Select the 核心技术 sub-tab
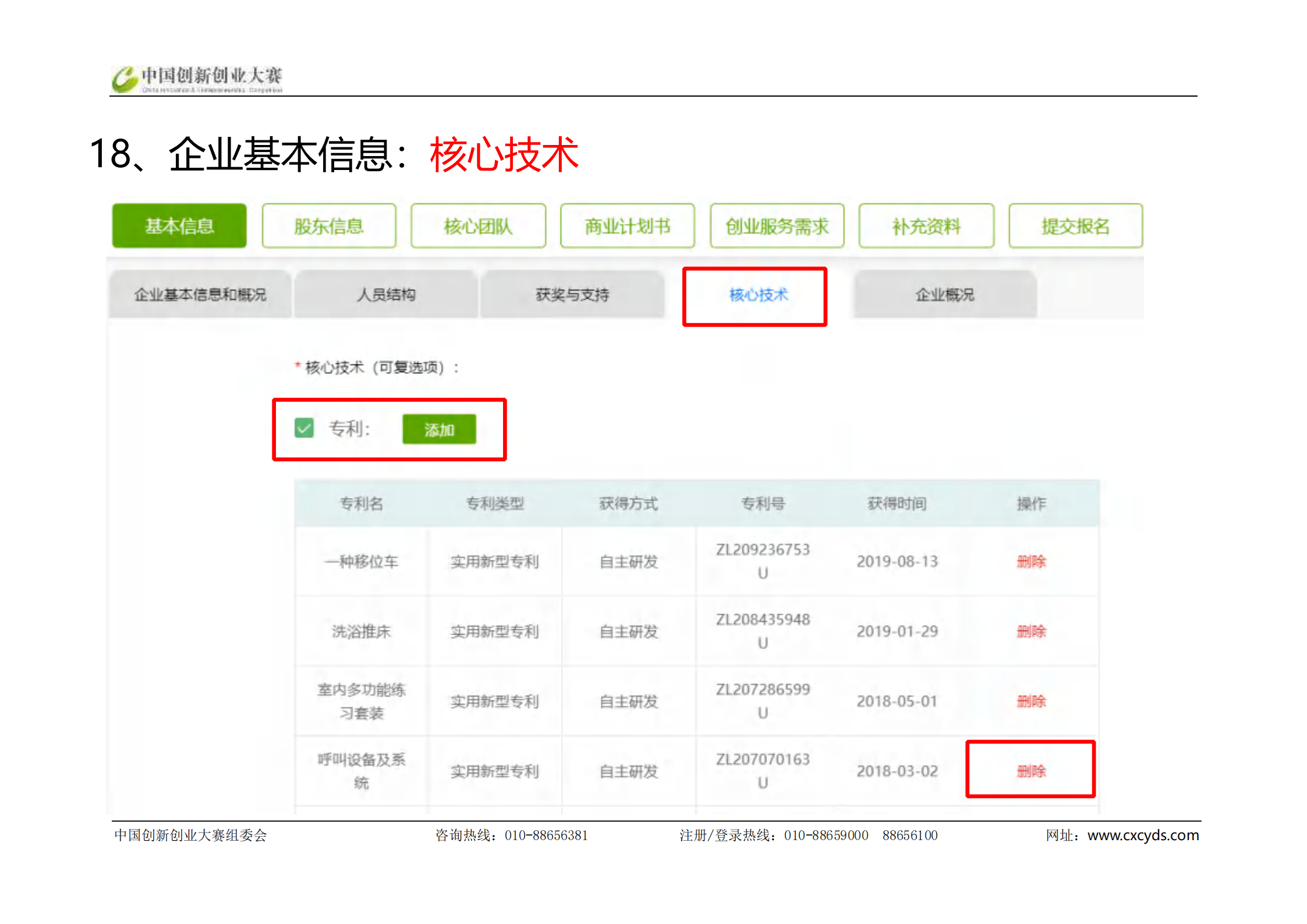This screenshot has width=1307, height=924. [758, 295]
